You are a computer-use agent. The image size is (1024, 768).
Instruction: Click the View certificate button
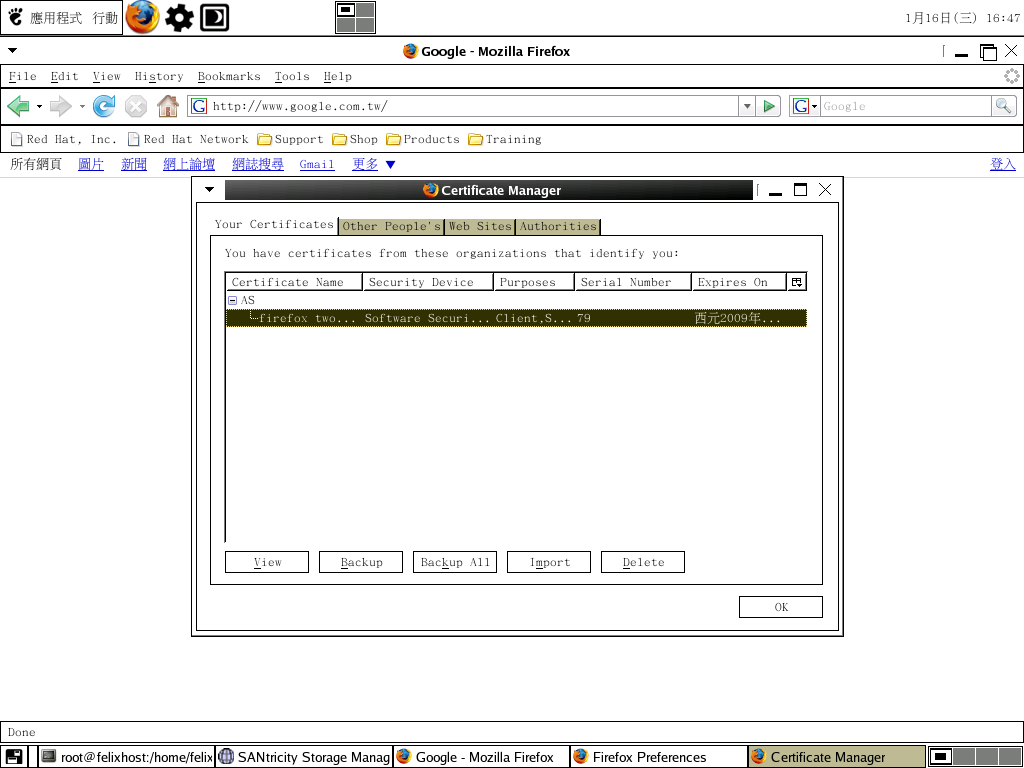pos(267,562)
